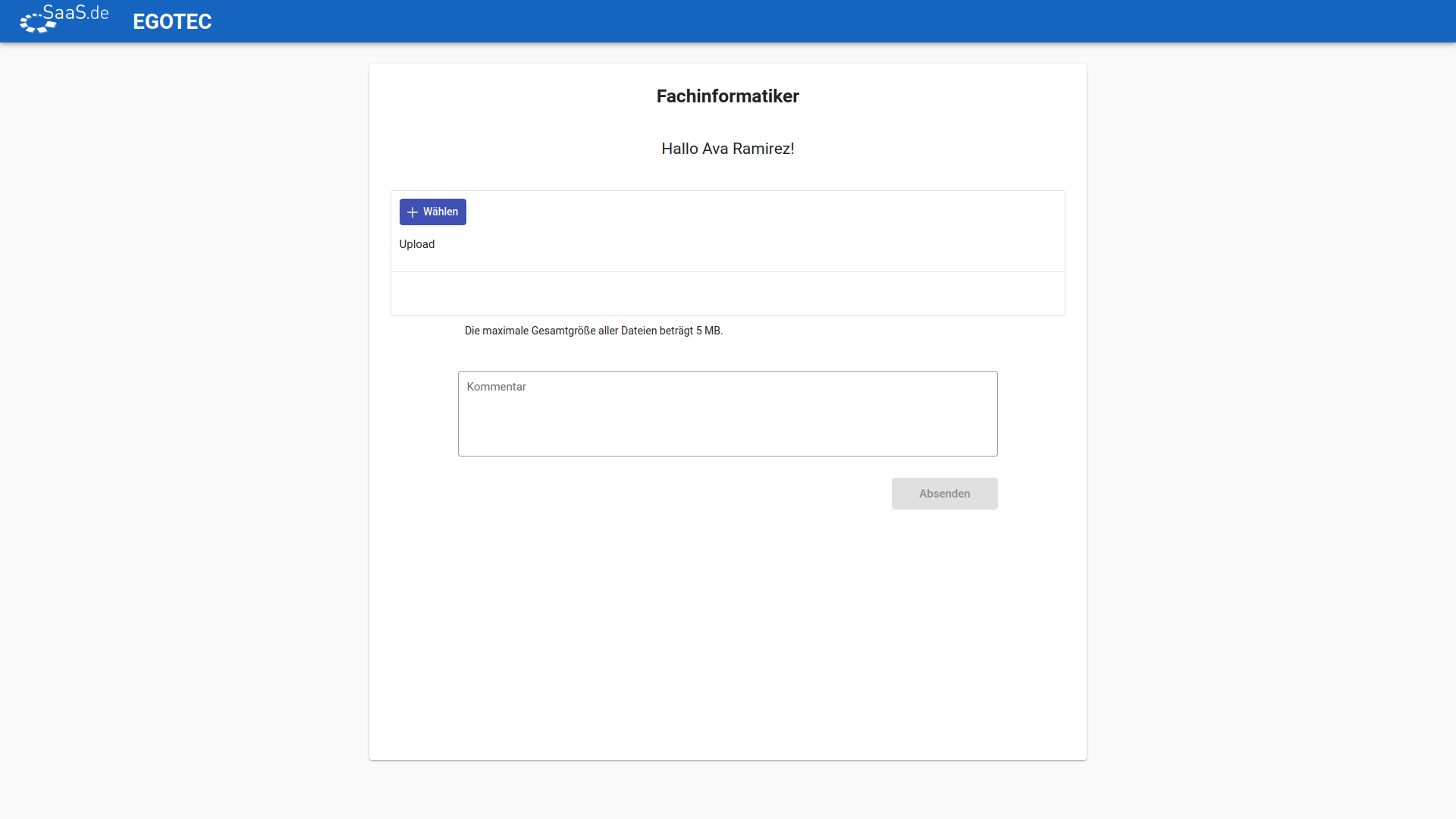Image resolution: width=1456 pixels, height=819 pixels.
Task: Click the empty file drop area below Upload
Action: click(727, 293)
